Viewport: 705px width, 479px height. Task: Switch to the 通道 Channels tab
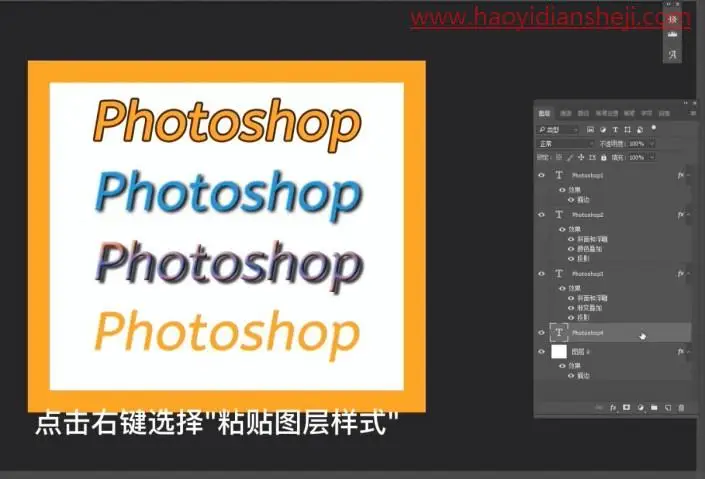[x=566, y=113]
